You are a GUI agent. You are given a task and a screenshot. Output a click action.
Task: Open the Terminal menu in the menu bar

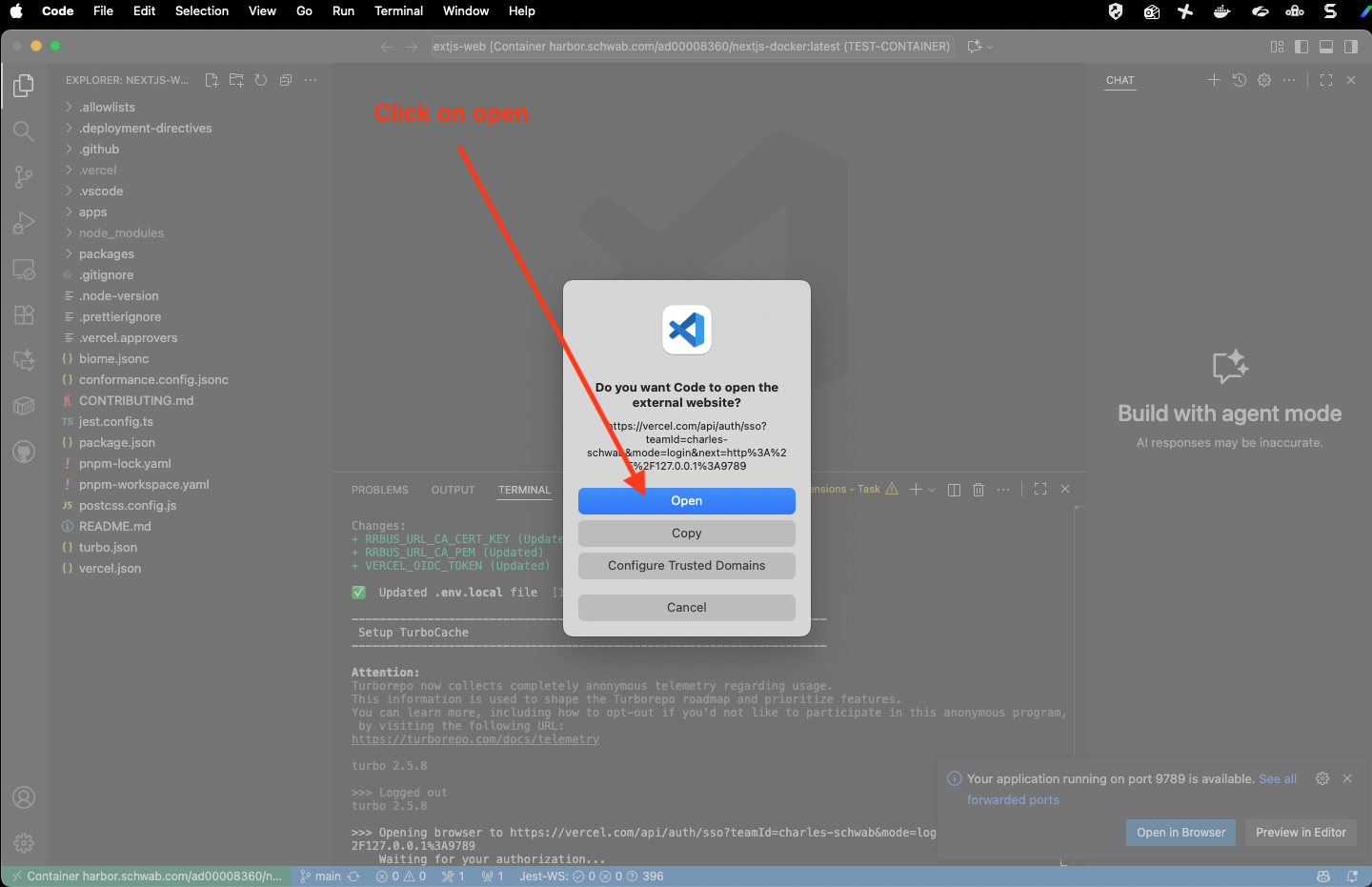point(398,10)
